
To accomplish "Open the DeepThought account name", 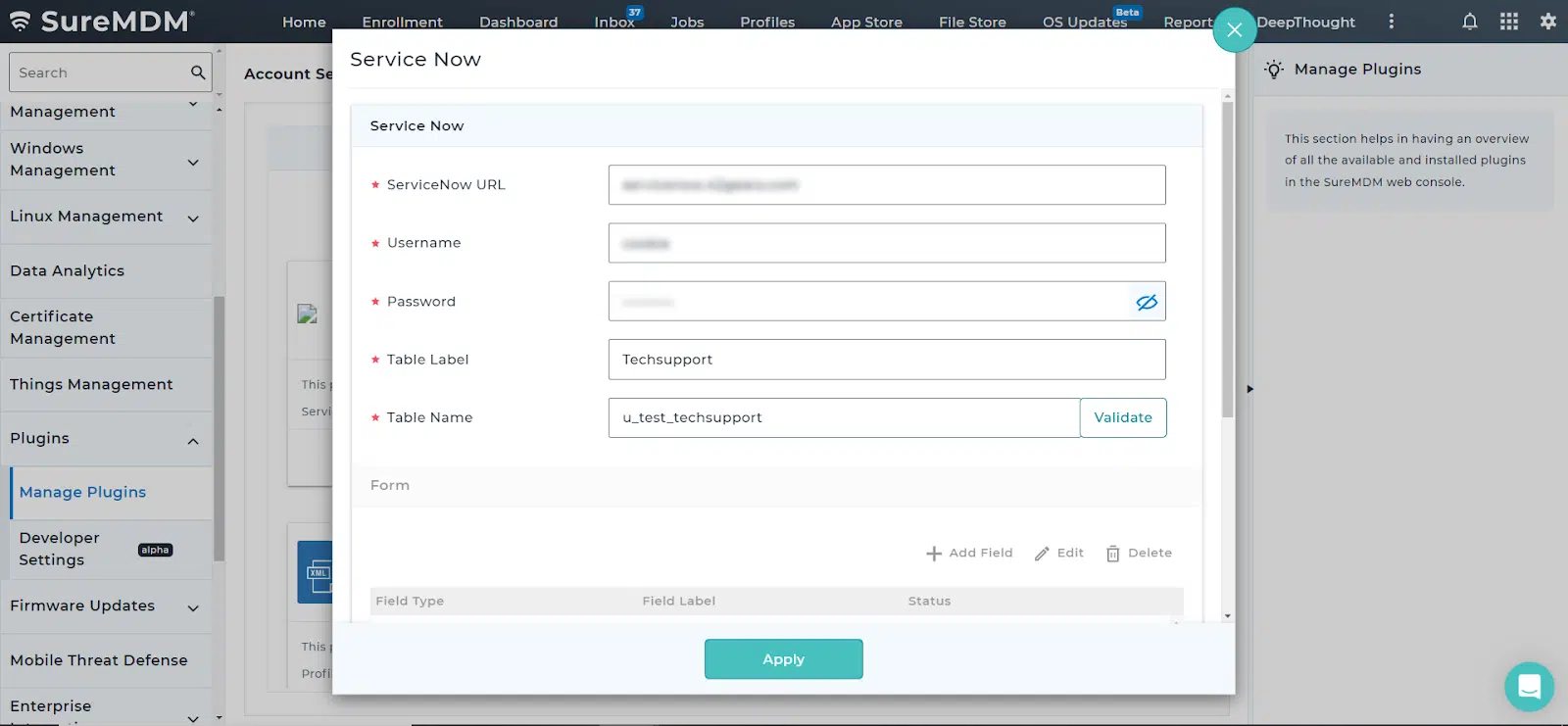I will tap(1306, 22).
